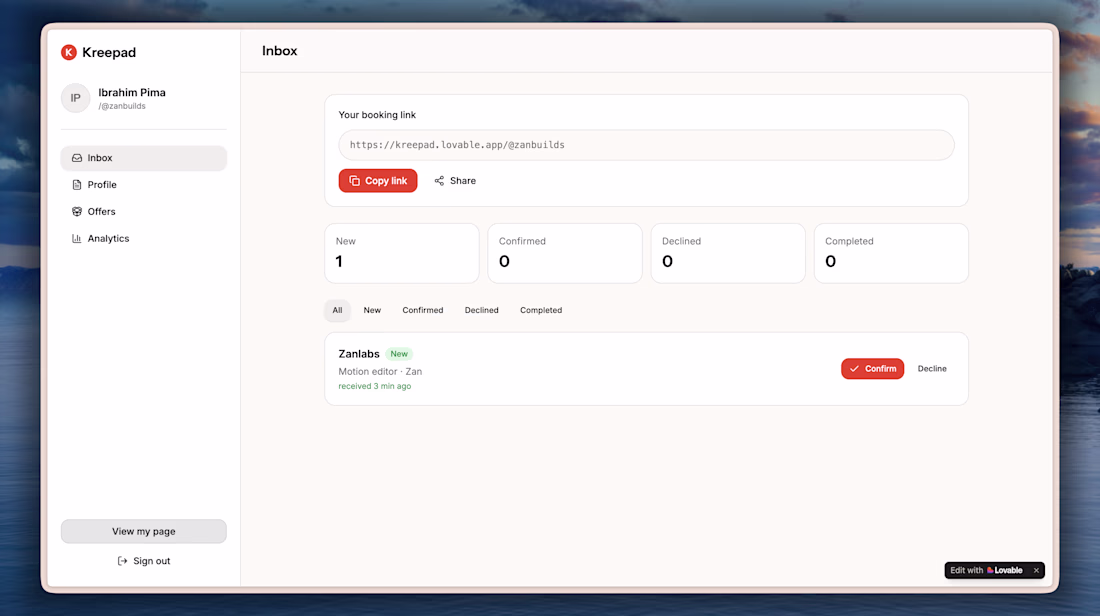The width and height of the screenshot is (1100, 616).
Task: Select the Completed stat card
Action: click(x=891, y=253)
